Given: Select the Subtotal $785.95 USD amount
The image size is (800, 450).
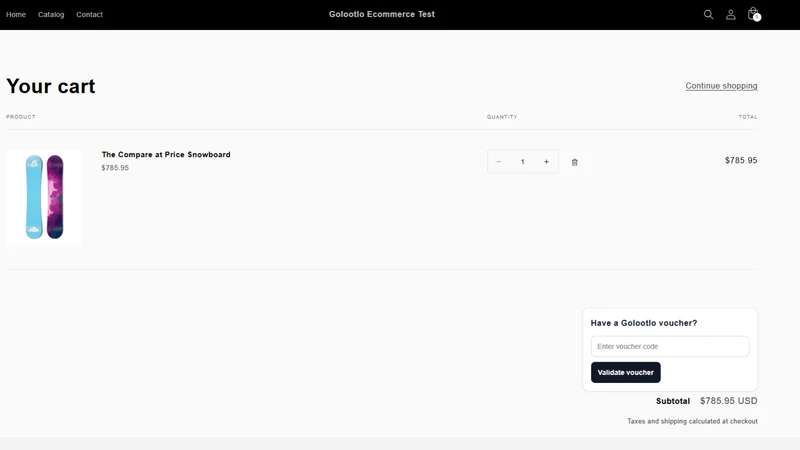Looking at the screenshot, I should [729, 401].
